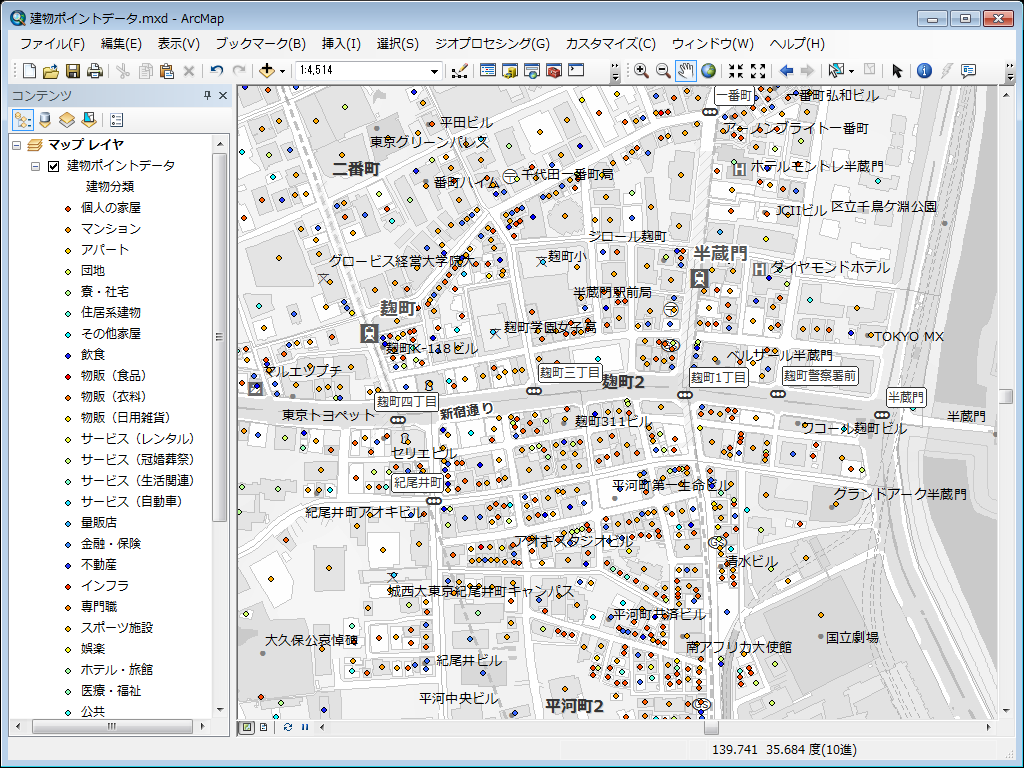Click Fixed Zoom Out arrows
The image size is (1024, 768).
coord(758,71)
